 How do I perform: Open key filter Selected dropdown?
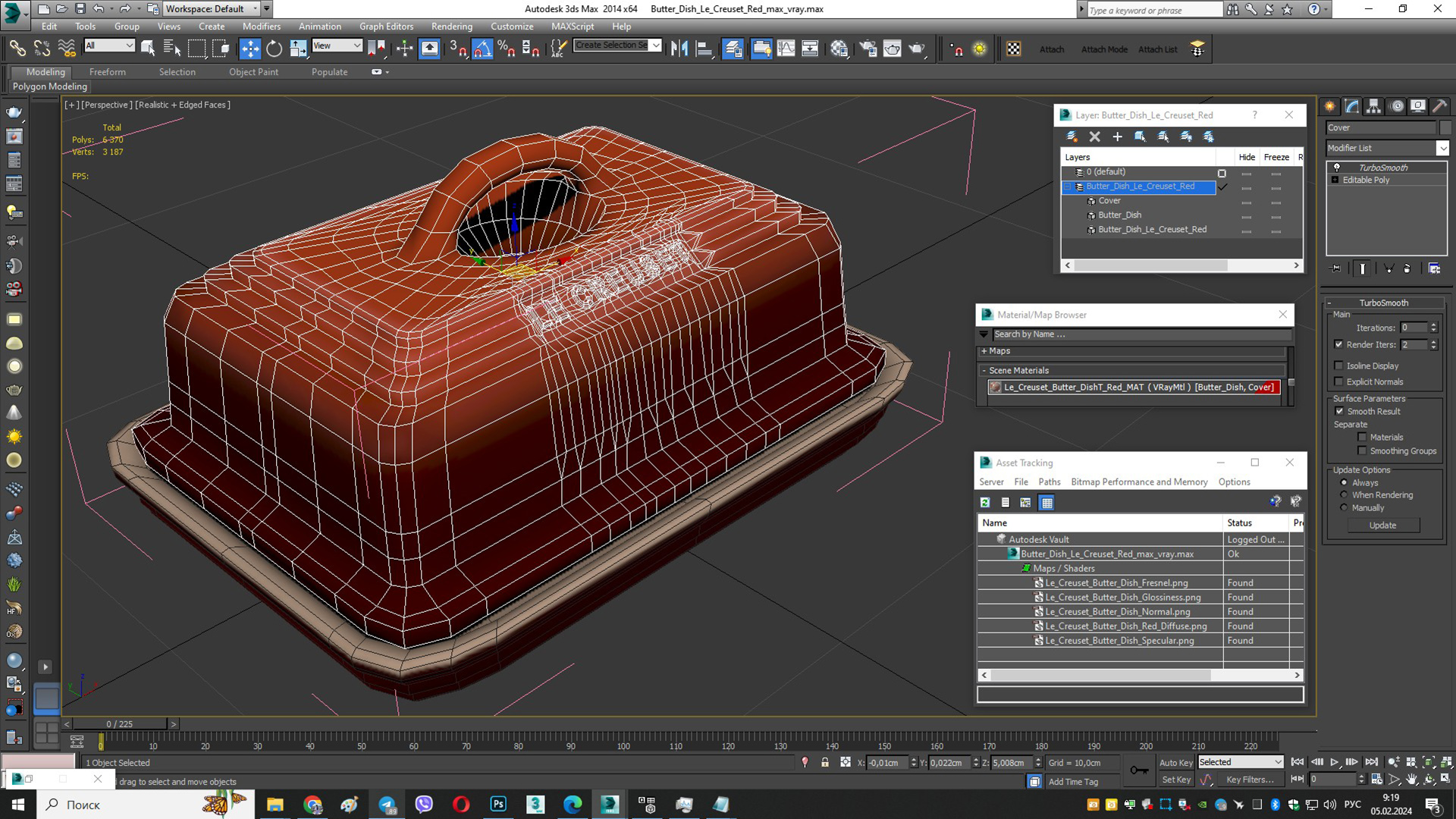[x=1240, y=762]
